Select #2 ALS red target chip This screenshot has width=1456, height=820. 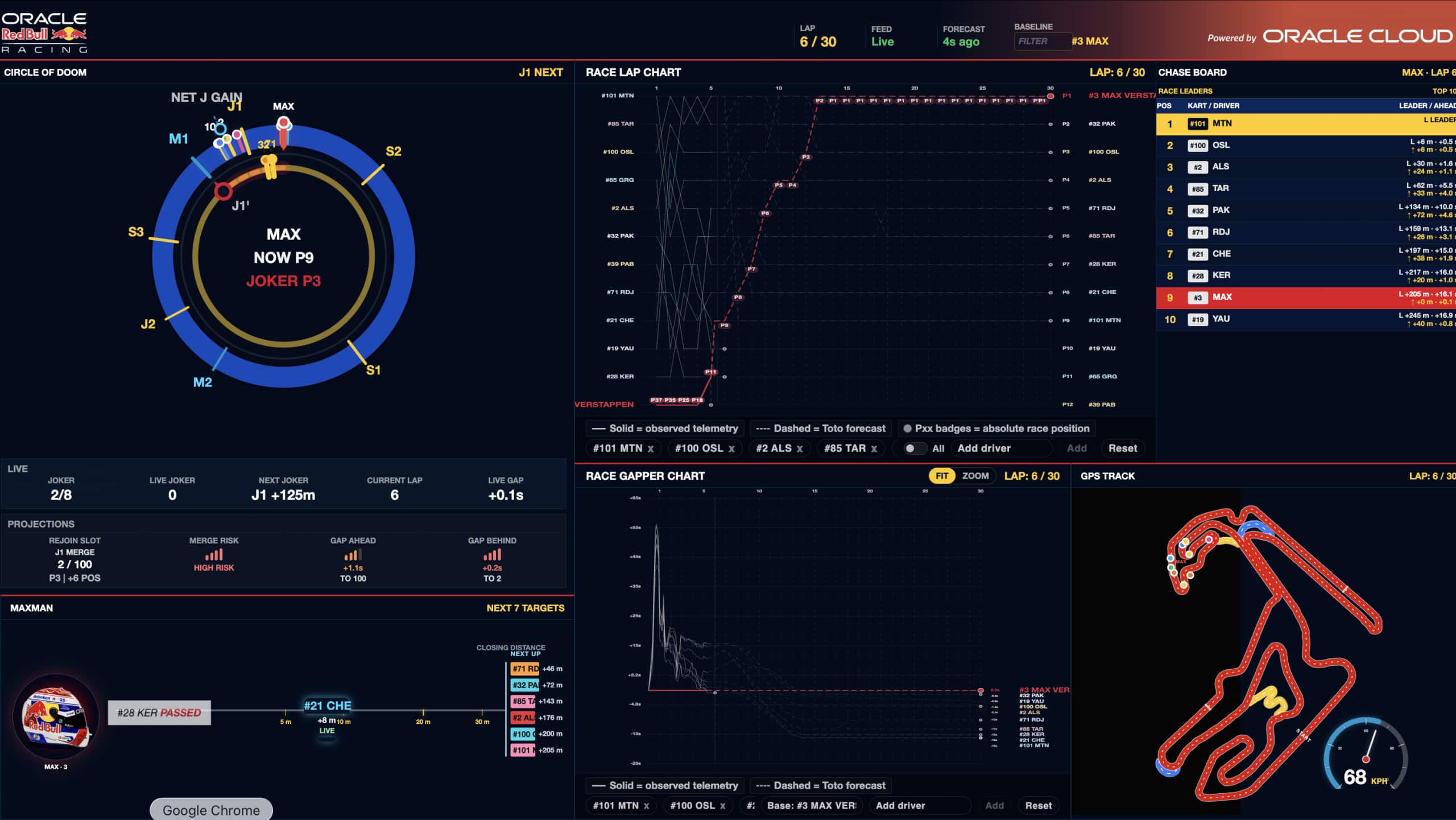[x=523, y=718]
